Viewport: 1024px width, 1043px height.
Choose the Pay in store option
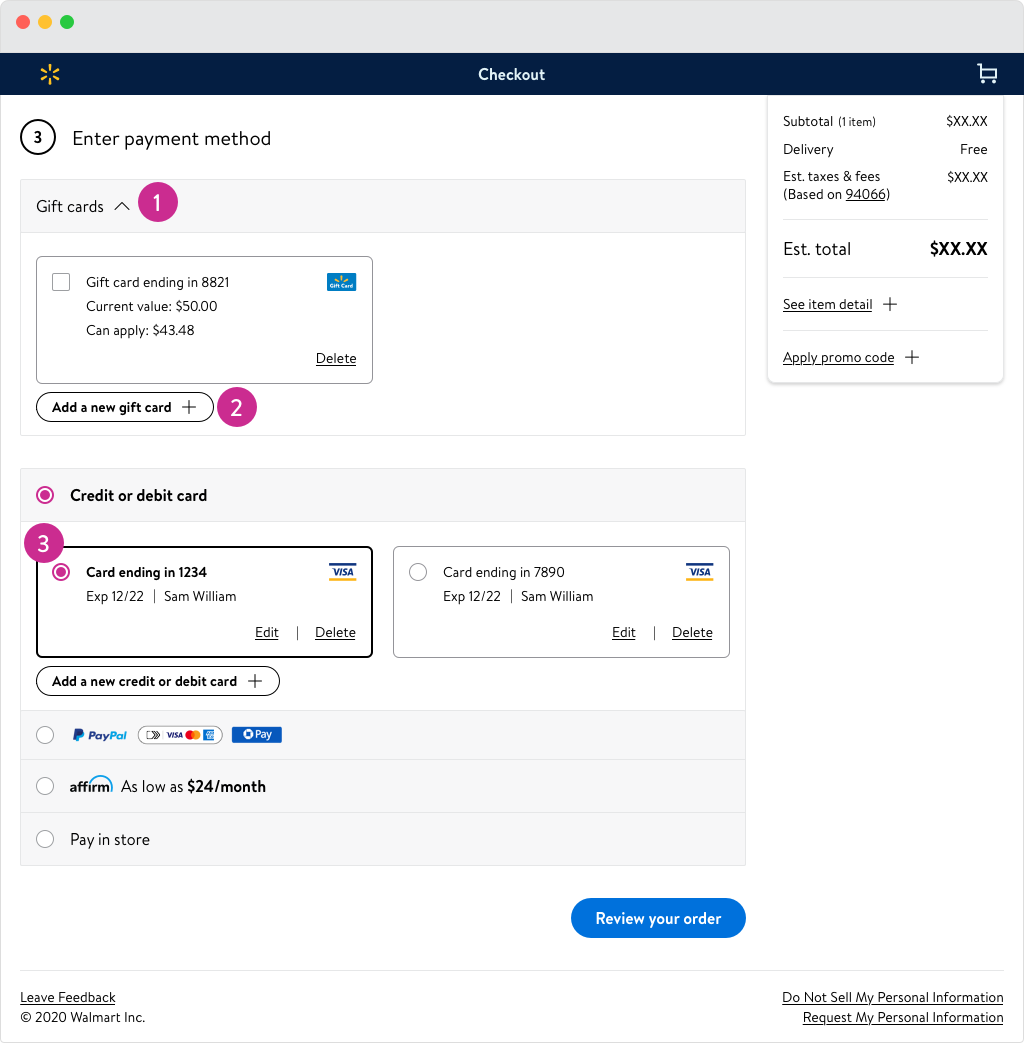click(45, 839)
